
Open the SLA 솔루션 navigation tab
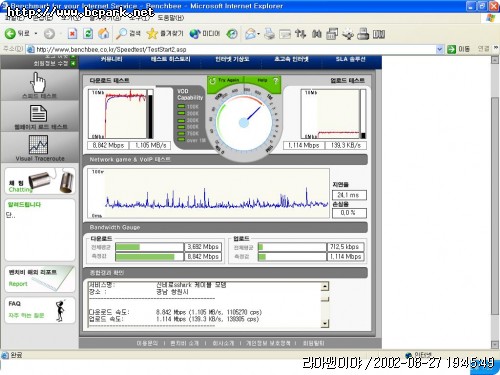pos(350,59)
